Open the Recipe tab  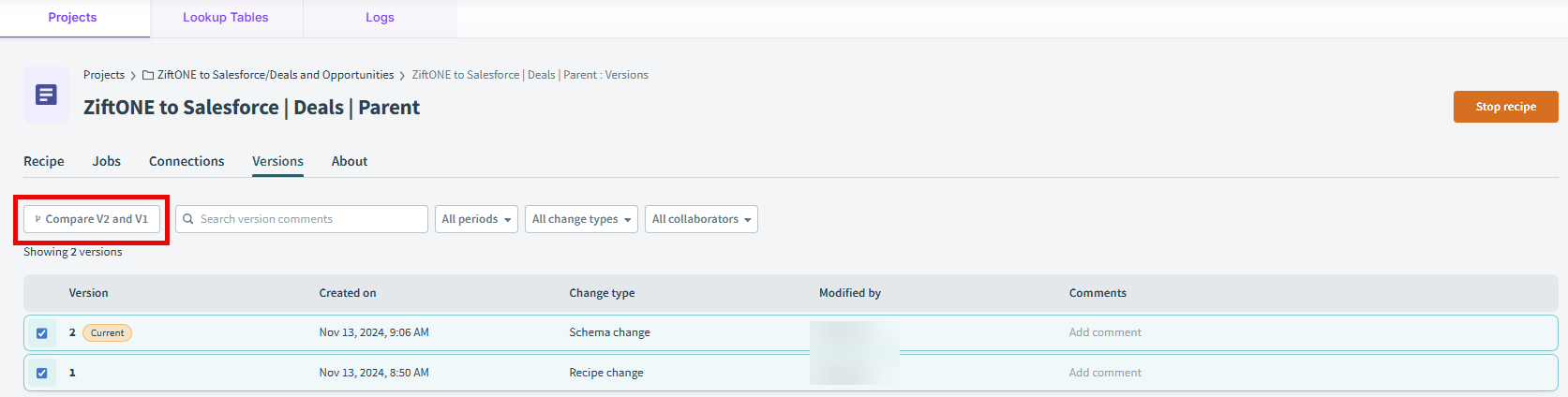44,161
